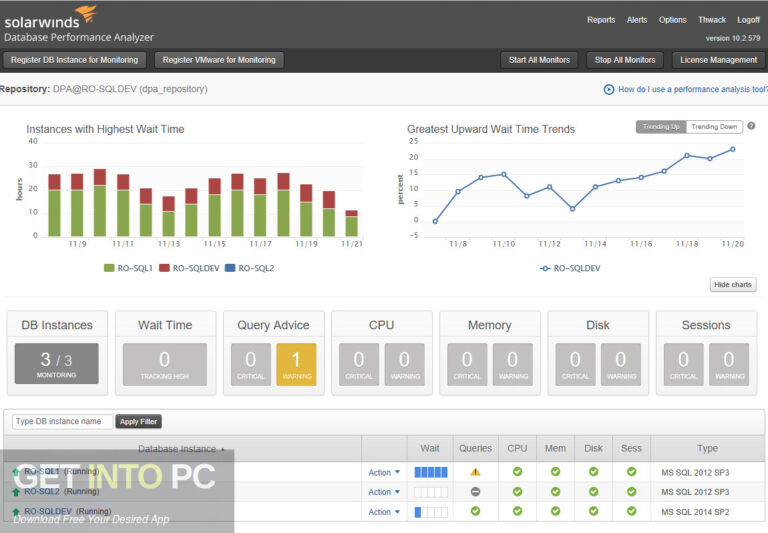This screenshot has width=768, height=533.
Task: Click RO-SQL2 Mem status check icon
Action: click(x=555, y=491)
